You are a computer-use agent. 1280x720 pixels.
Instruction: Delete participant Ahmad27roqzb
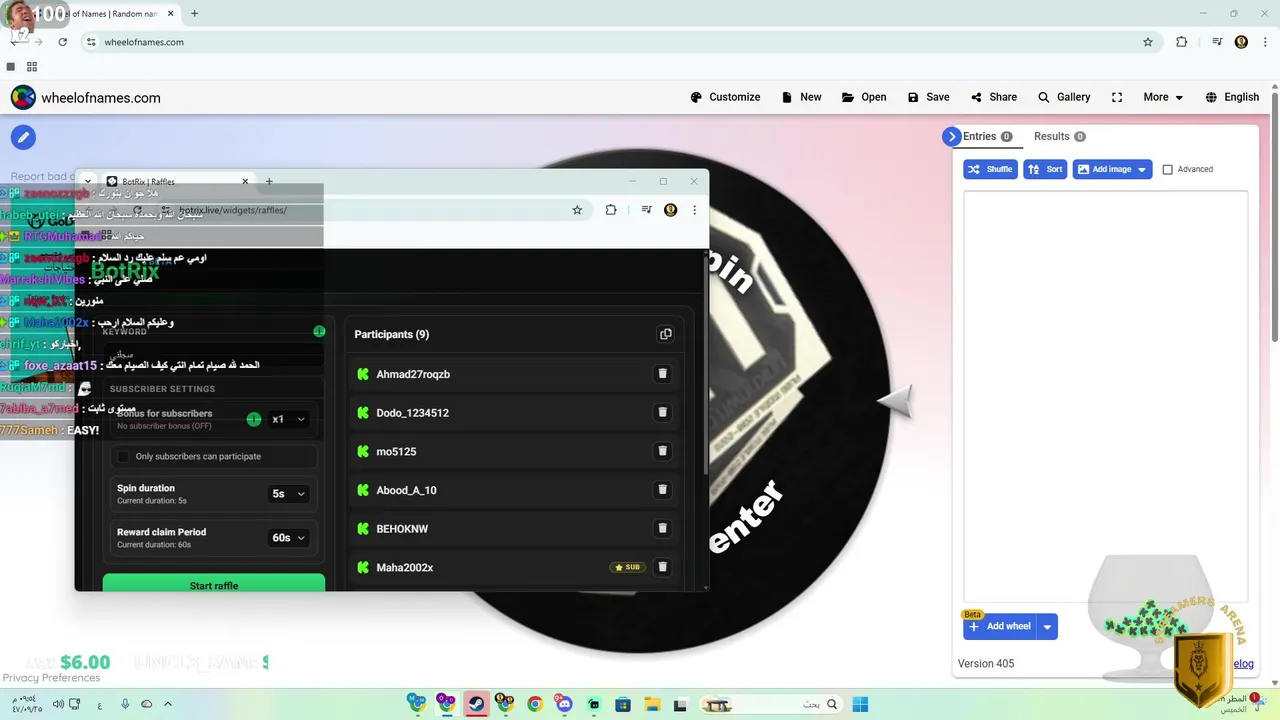click(662, 374)
